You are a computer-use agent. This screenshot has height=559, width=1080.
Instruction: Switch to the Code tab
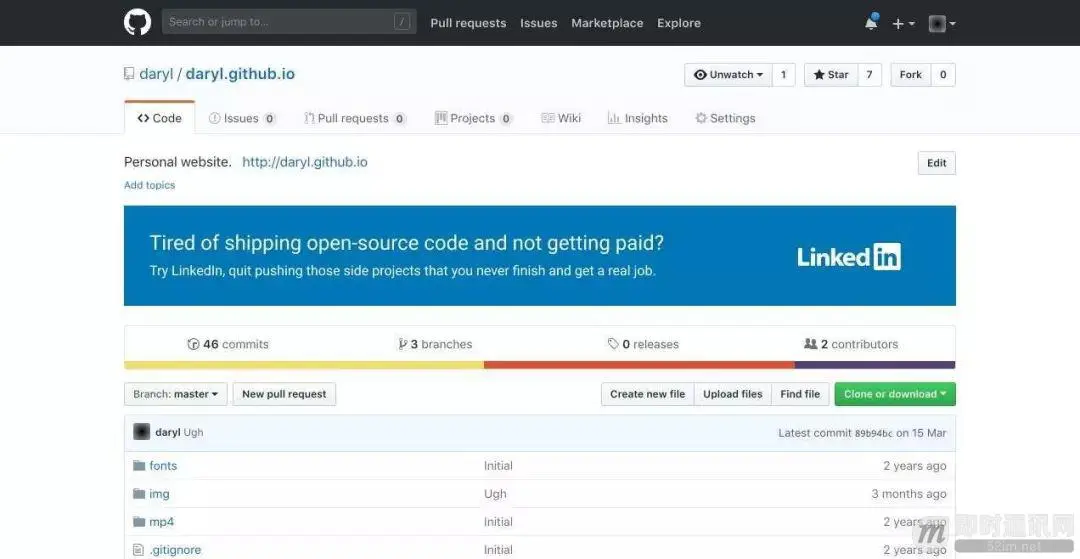160,118
